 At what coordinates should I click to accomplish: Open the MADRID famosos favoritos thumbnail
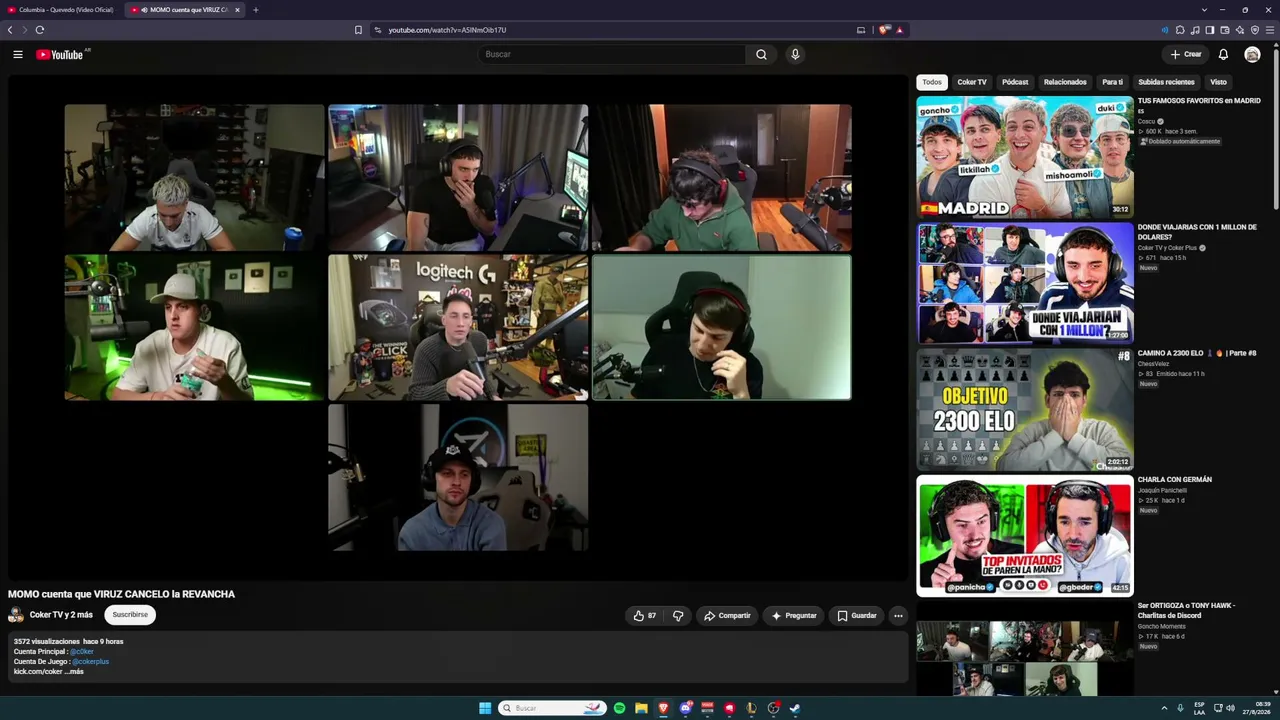click(x=1025, y=157)
